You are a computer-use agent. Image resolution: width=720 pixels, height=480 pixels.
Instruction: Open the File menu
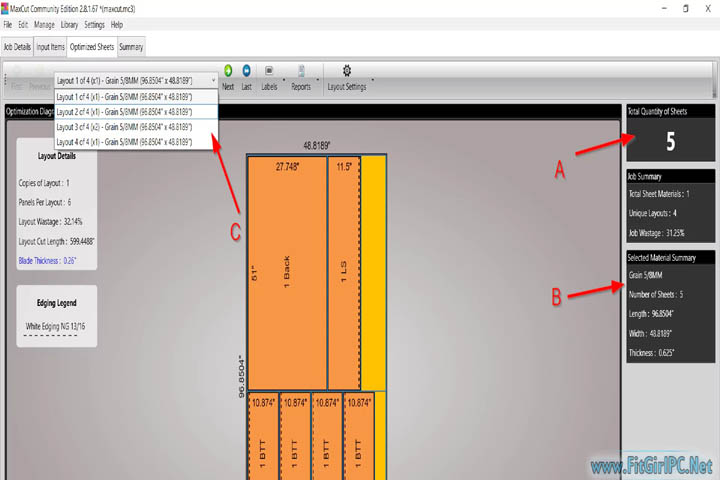coord(8,25)
